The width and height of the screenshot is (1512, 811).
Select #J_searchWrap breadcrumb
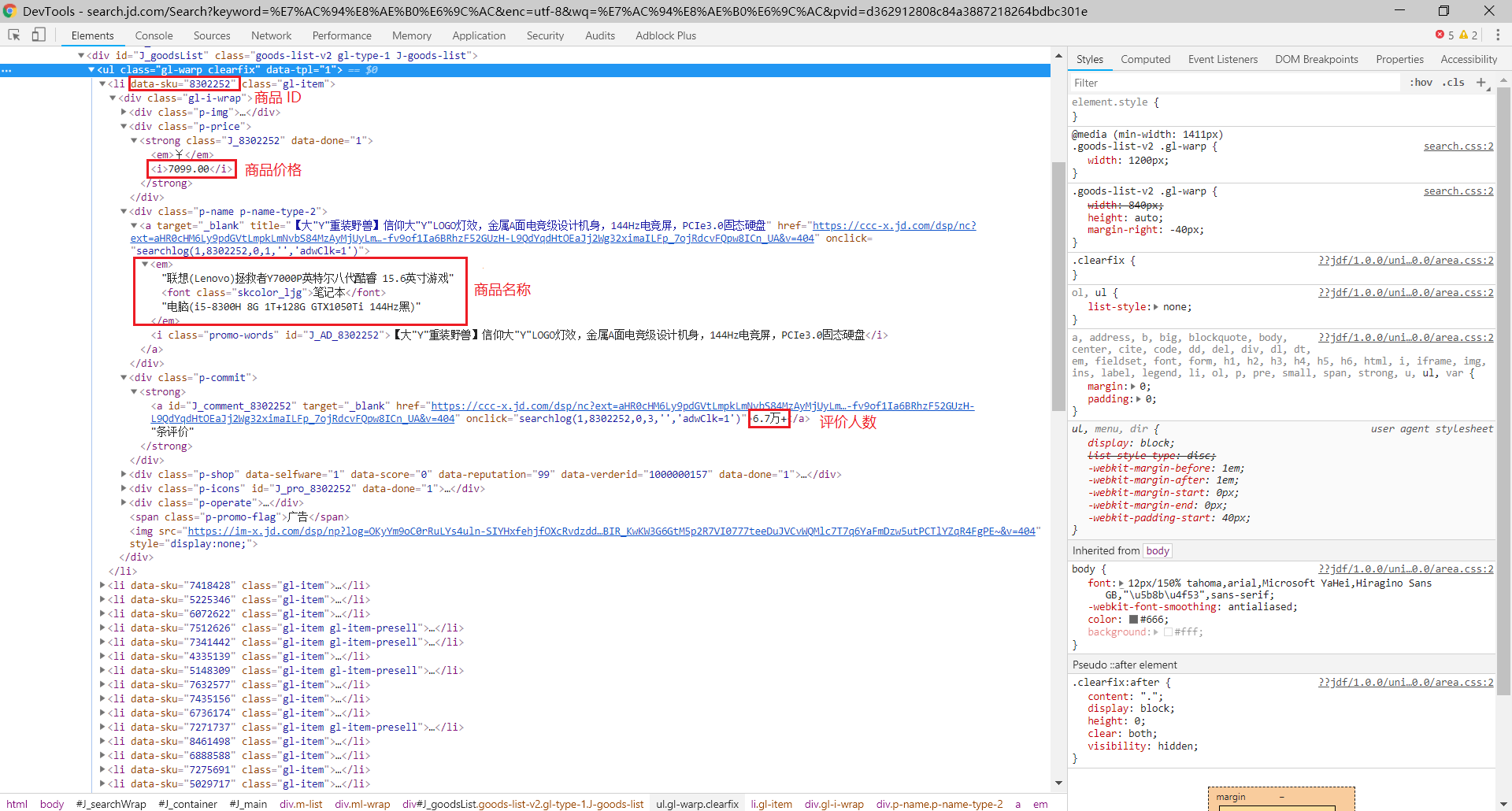point(111,804)
